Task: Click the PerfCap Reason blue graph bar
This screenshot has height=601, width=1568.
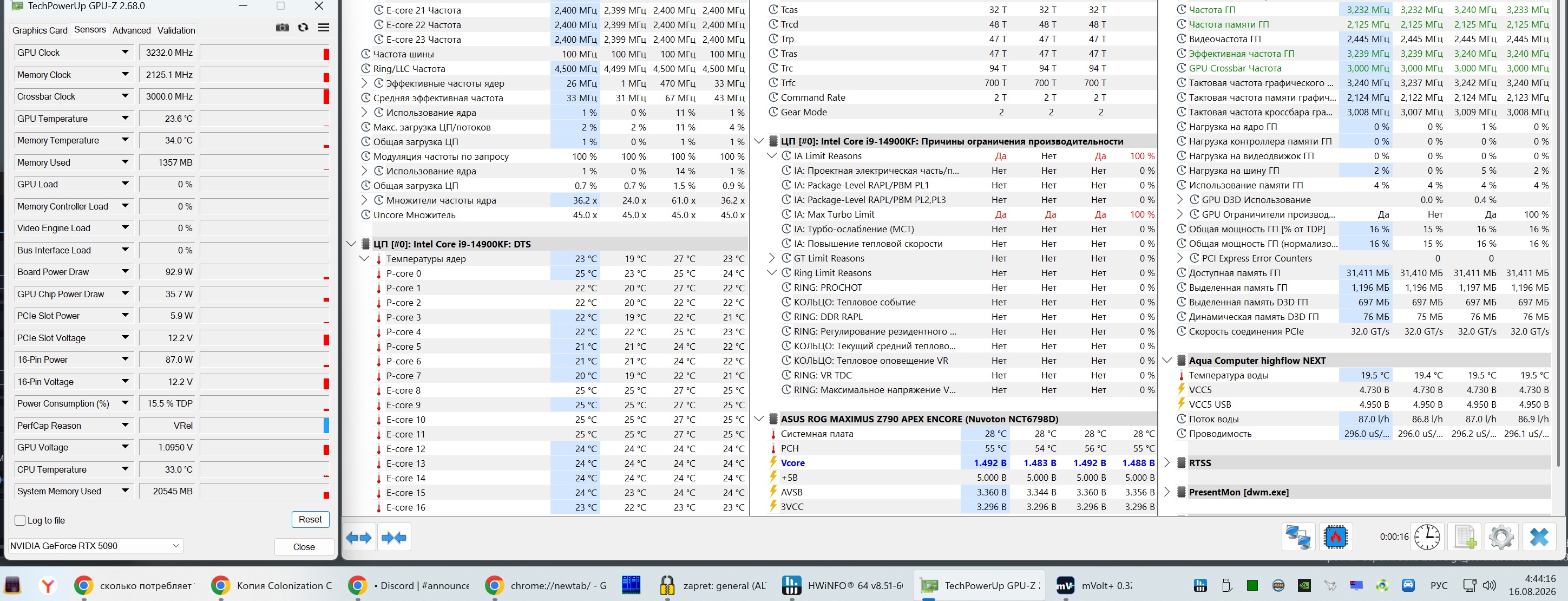Action: tap(326, 426)
